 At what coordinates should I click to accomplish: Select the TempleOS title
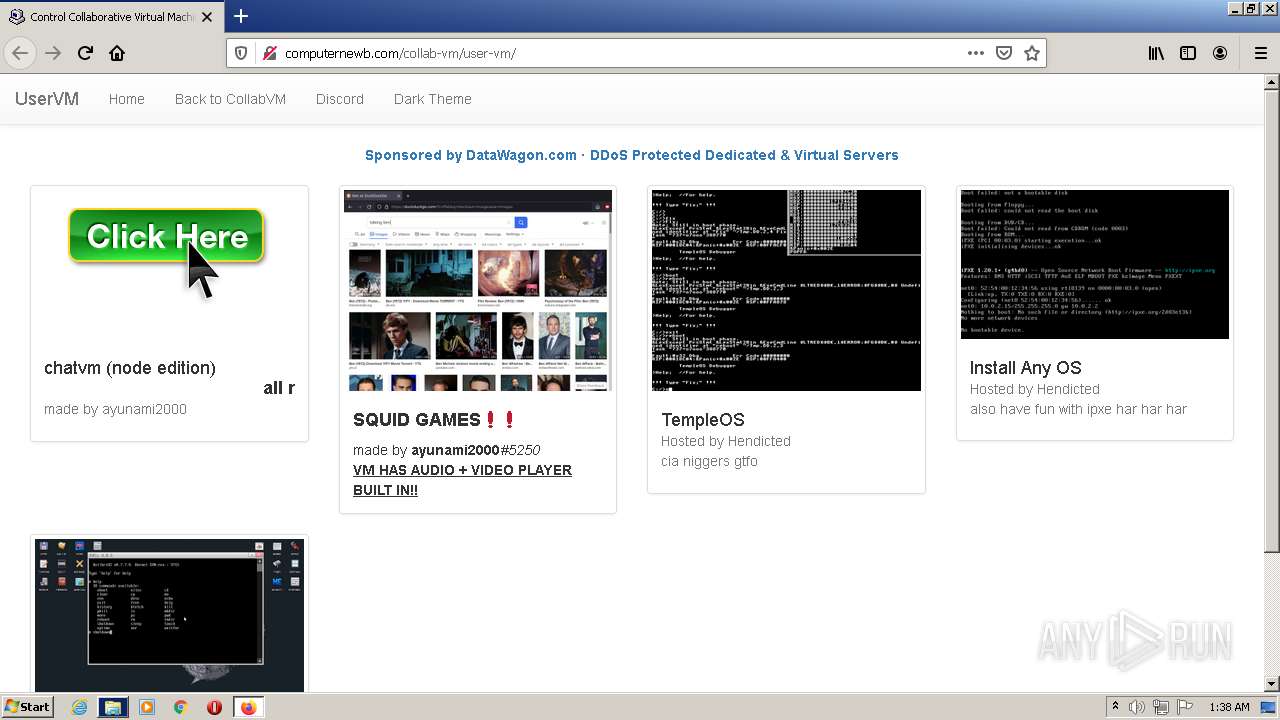[x=703, y=420]
